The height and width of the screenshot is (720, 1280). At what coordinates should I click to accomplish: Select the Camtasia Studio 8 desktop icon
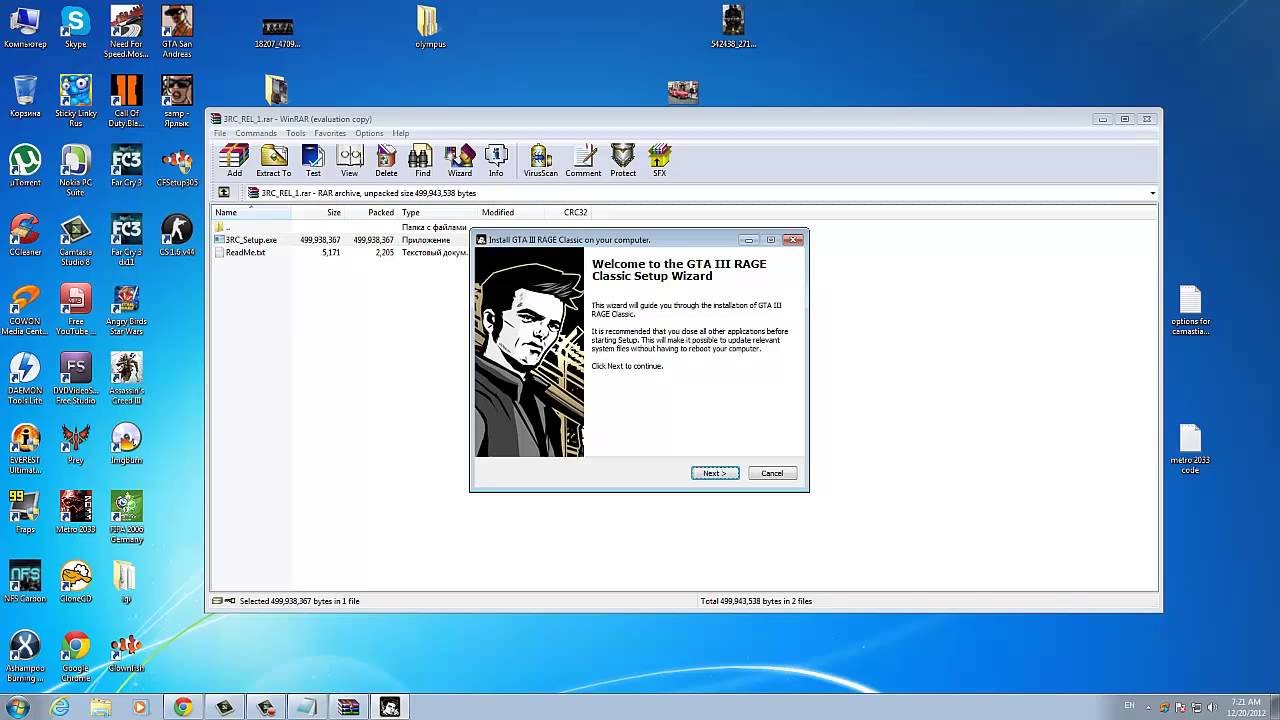click(x=75, y=240)
